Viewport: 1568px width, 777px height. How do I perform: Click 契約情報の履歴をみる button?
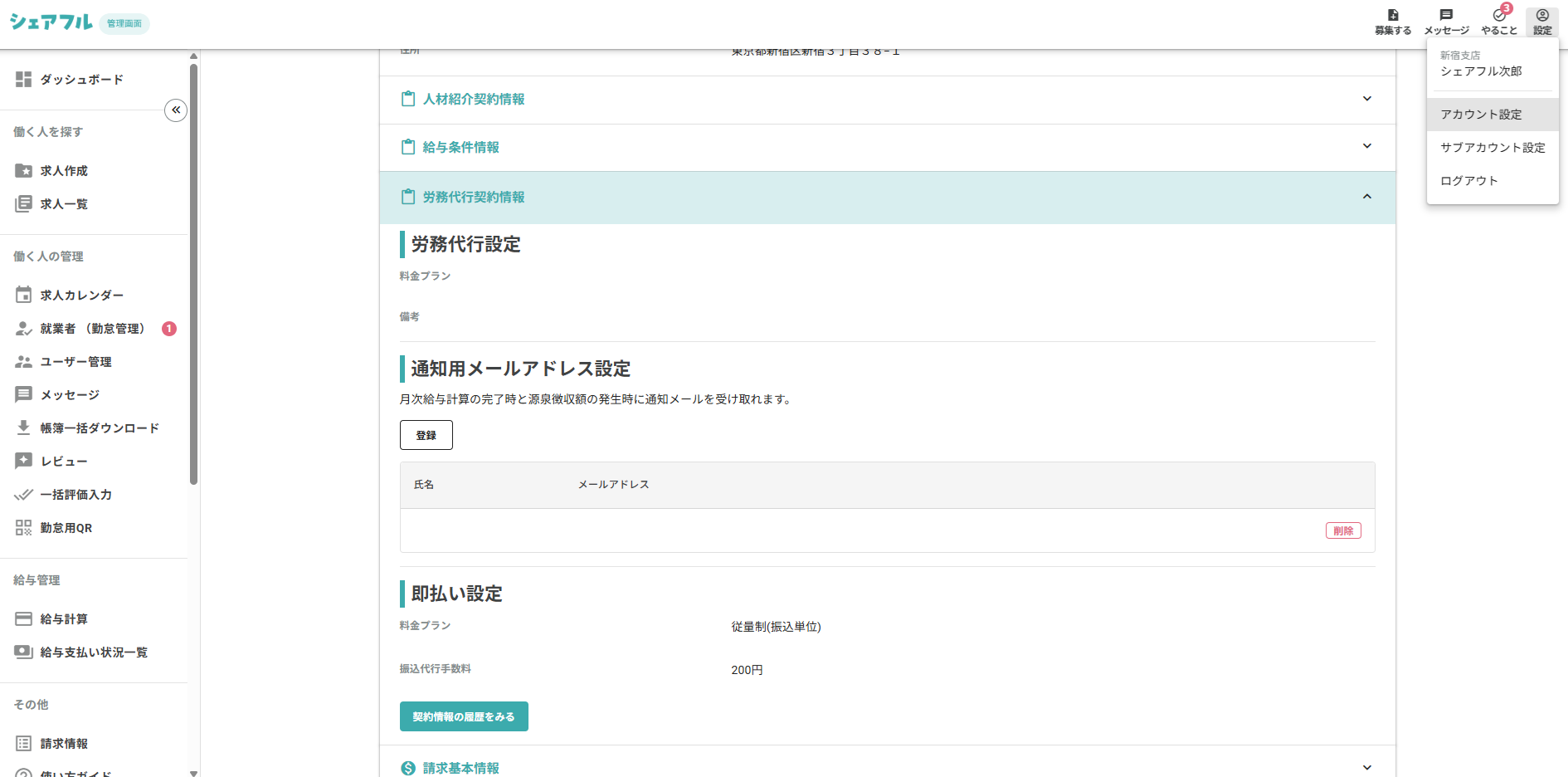pyautogui.click(x=464, y=716)
